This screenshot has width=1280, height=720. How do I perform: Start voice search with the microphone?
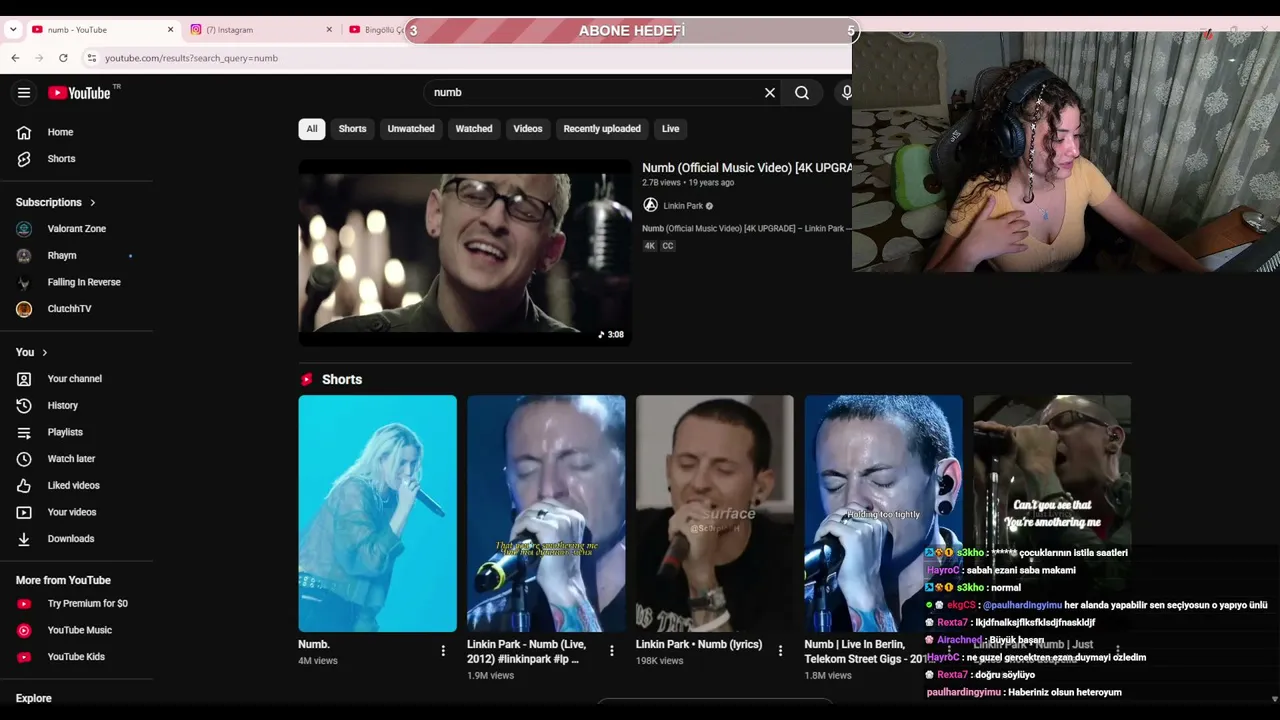(846, 93)
